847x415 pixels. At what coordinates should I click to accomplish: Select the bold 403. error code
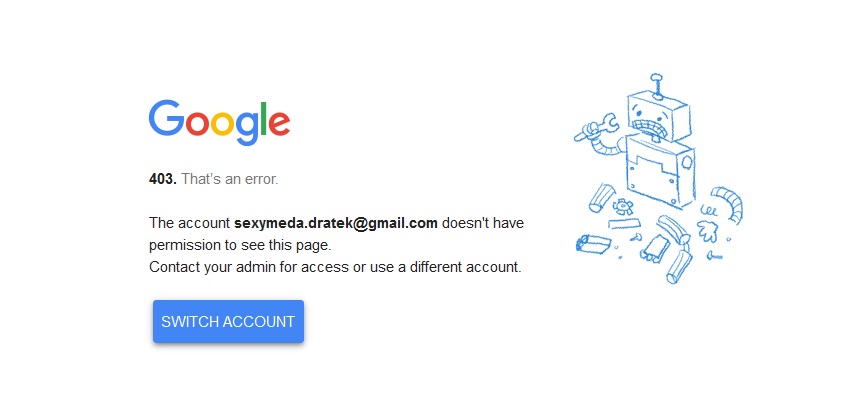(x=163, y=179)
